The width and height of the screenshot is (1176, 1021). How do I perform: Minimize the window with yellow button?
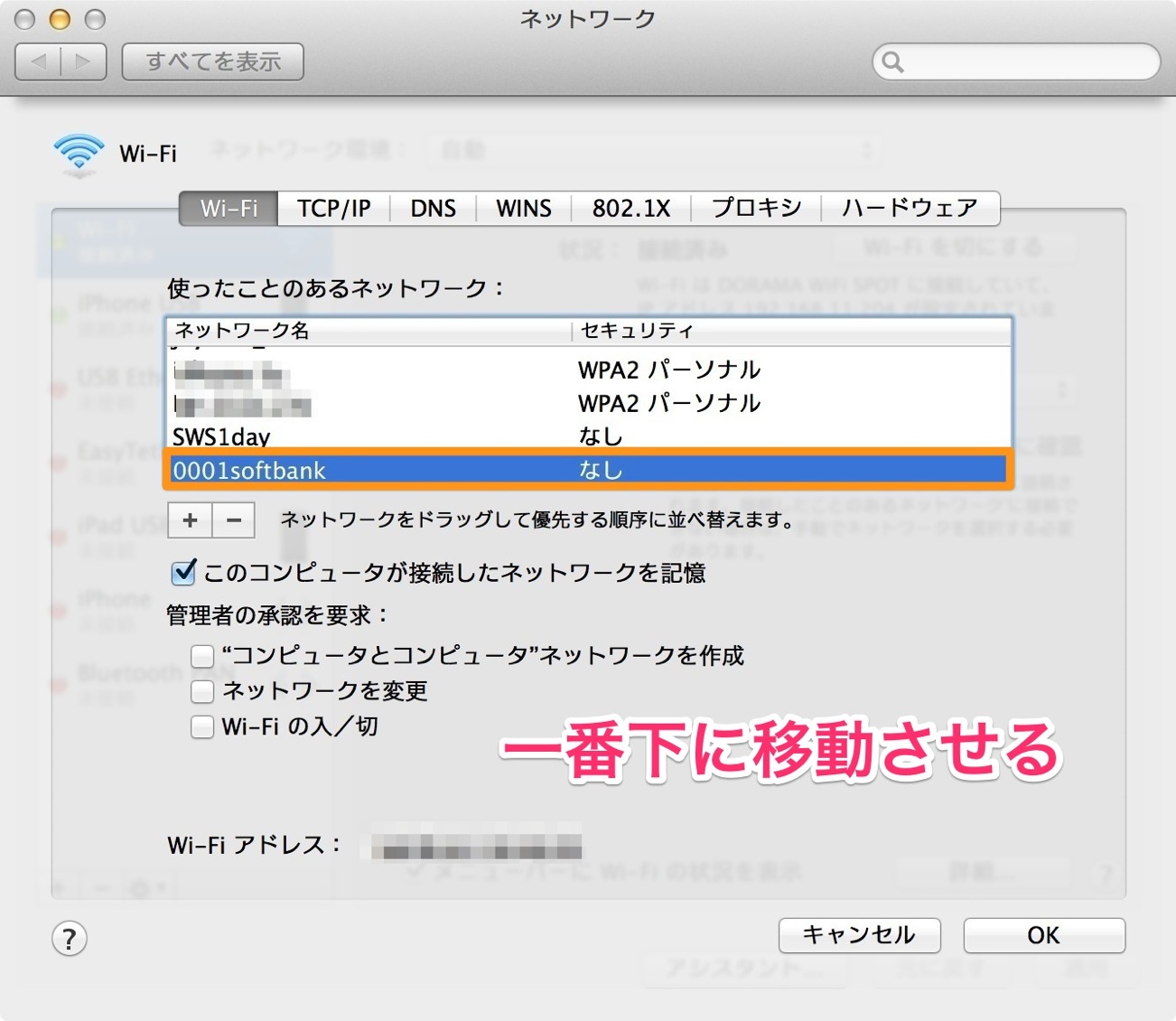tap(60, 19)
